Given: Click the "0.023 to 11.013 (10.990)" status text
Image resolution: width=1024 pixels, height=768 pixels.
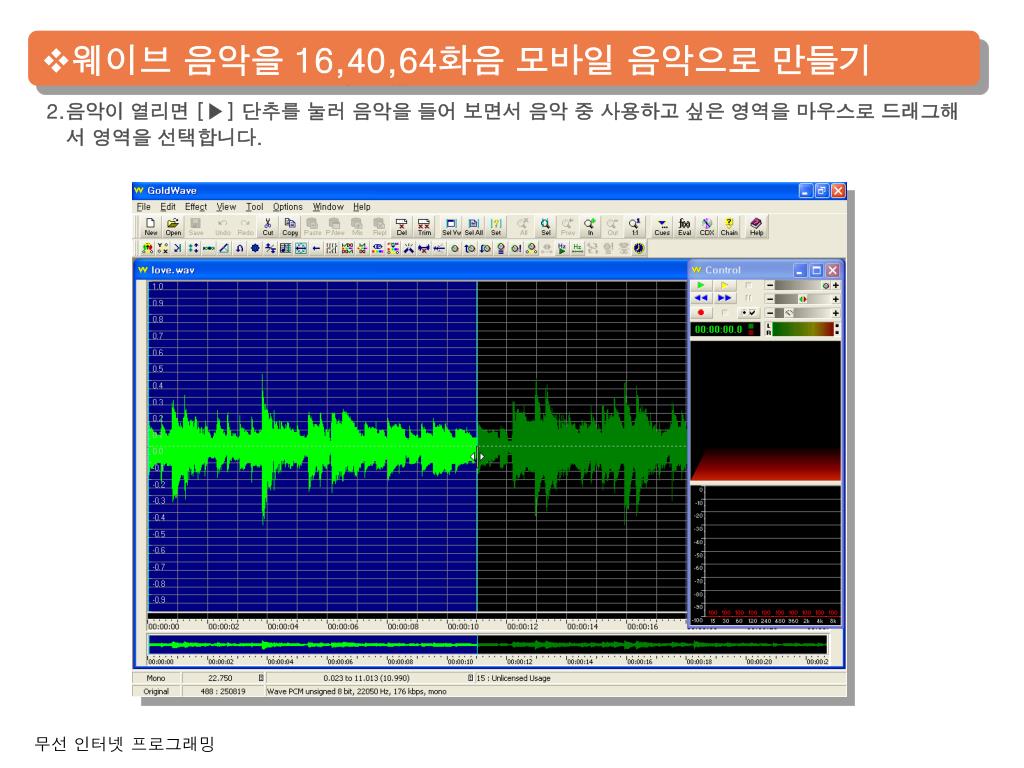Looking at the screenshot, I should point(366,678).
